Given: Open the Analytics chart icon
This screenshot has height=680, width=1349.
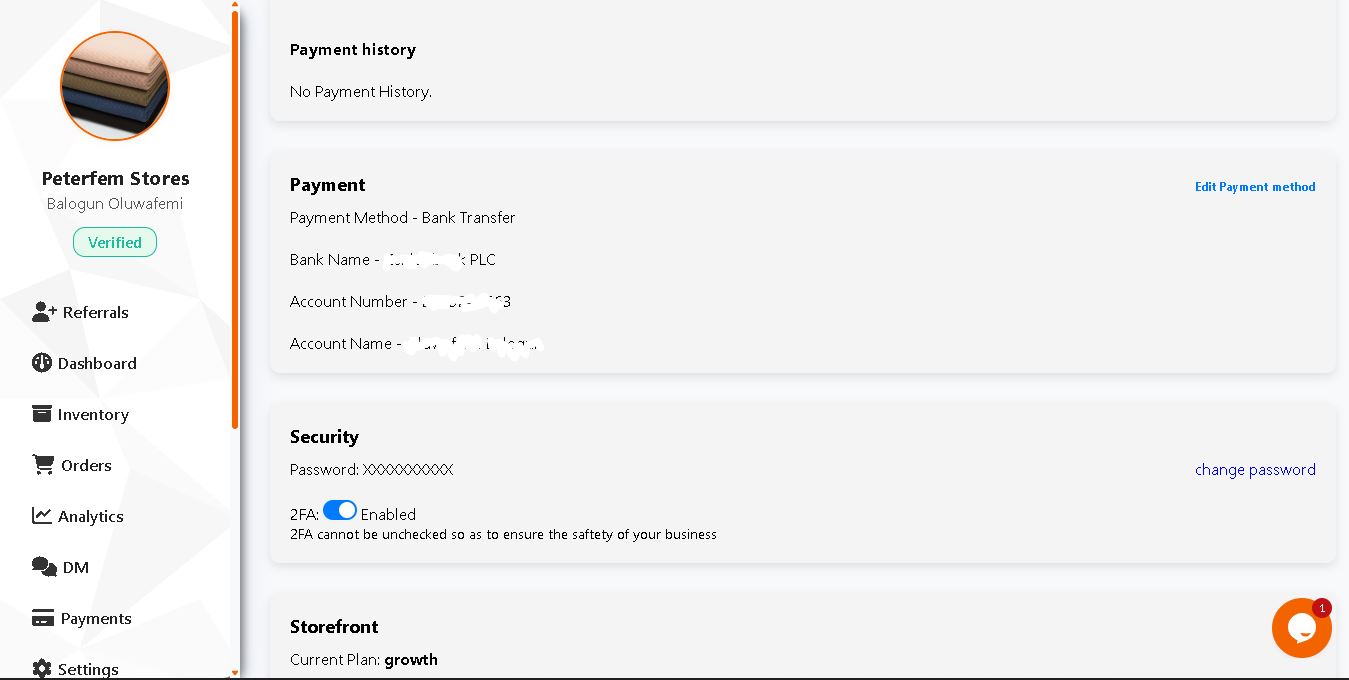Looking at the screenshot, I should point(41,516).
